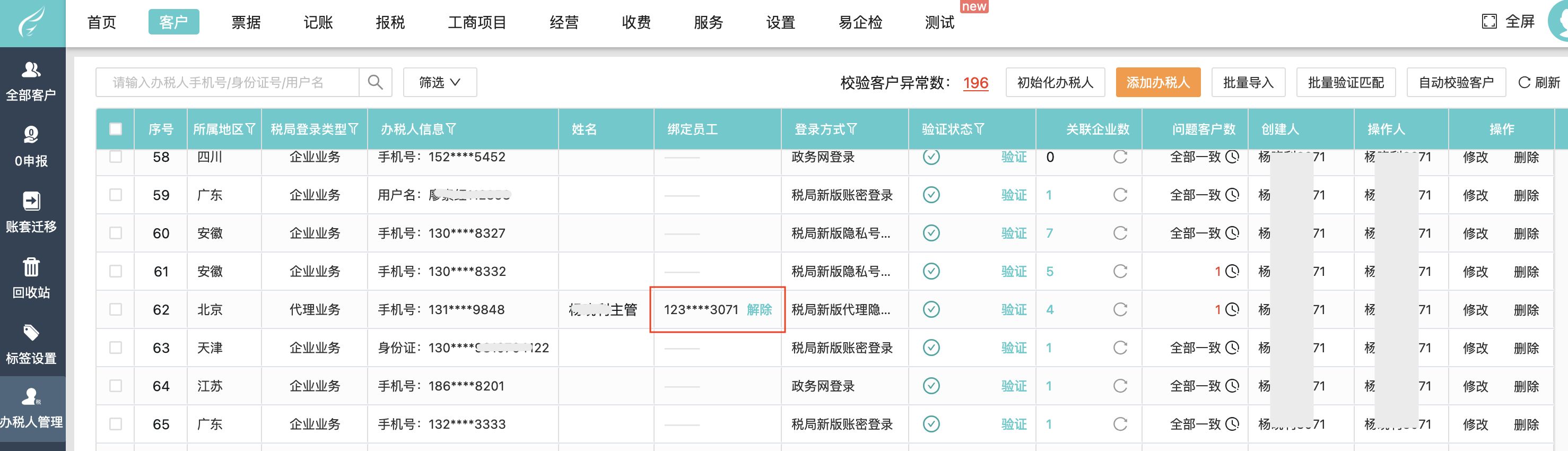Click the 全屏 fullscreen icon
This screenshot has height=451, width=1568.
(1489, 22)
